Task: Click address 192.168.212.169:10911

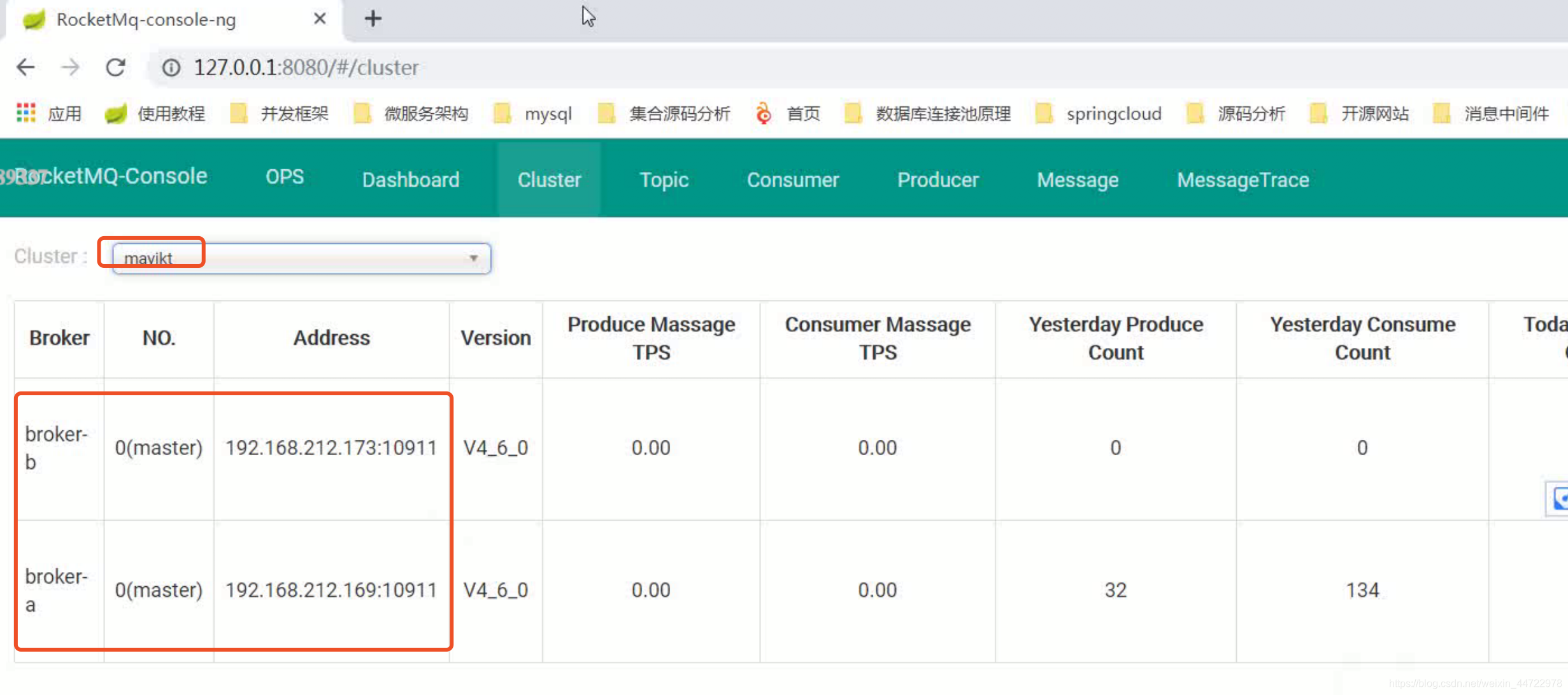Action: pos(331,591)
